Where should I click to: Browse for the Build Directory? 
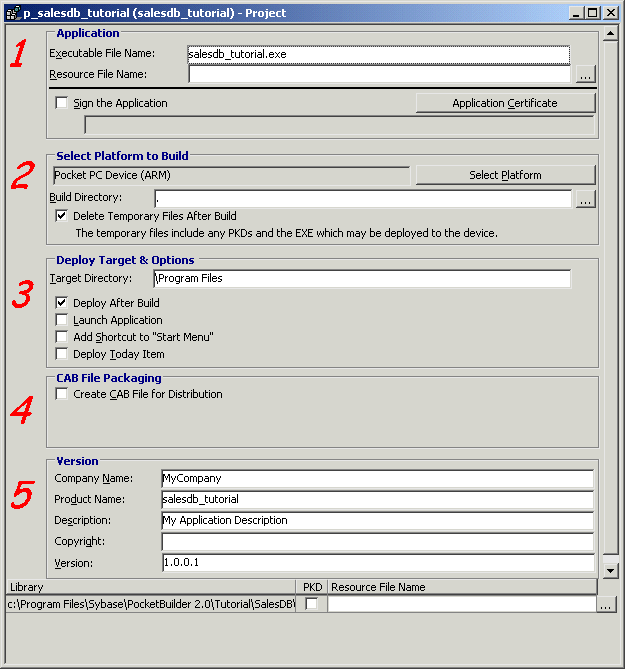coord(585,199)
